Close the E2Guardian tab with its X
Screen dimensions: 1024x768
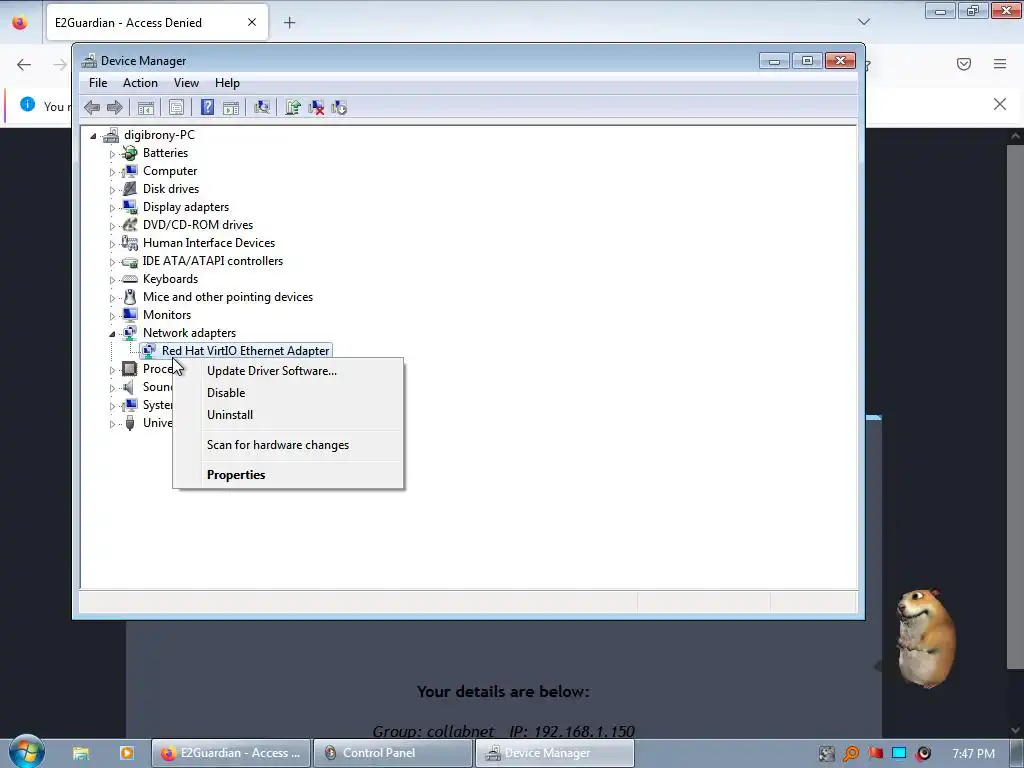[x=252, y=22]
